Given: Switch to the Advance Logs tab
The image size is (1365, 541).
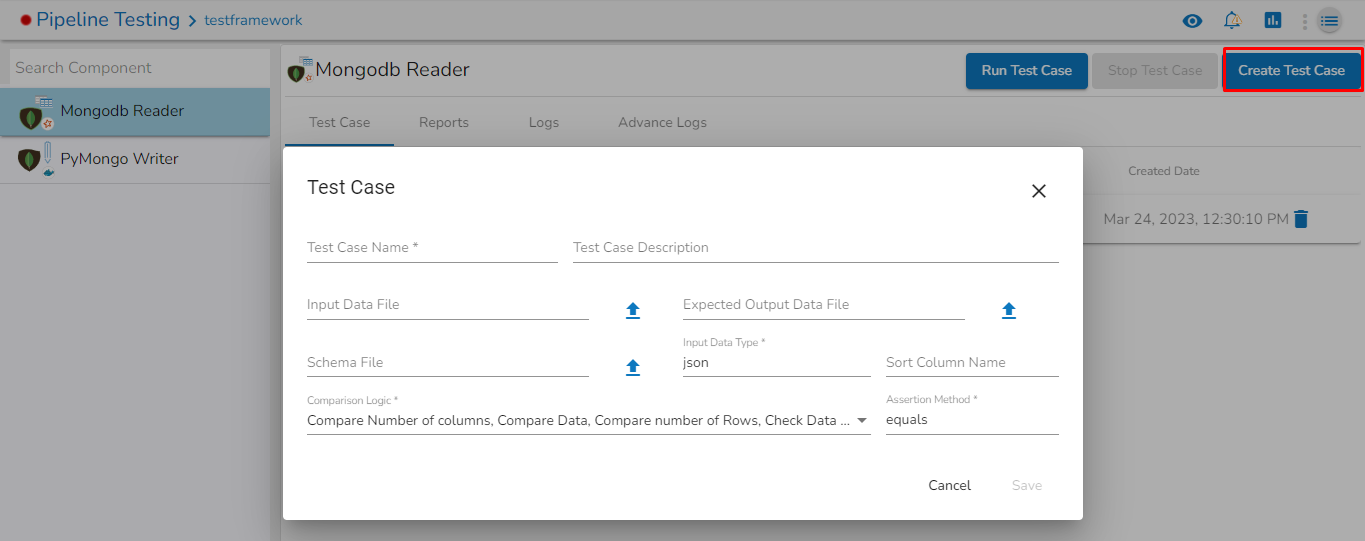Looking at the screenshot, I should pos(662,122).
